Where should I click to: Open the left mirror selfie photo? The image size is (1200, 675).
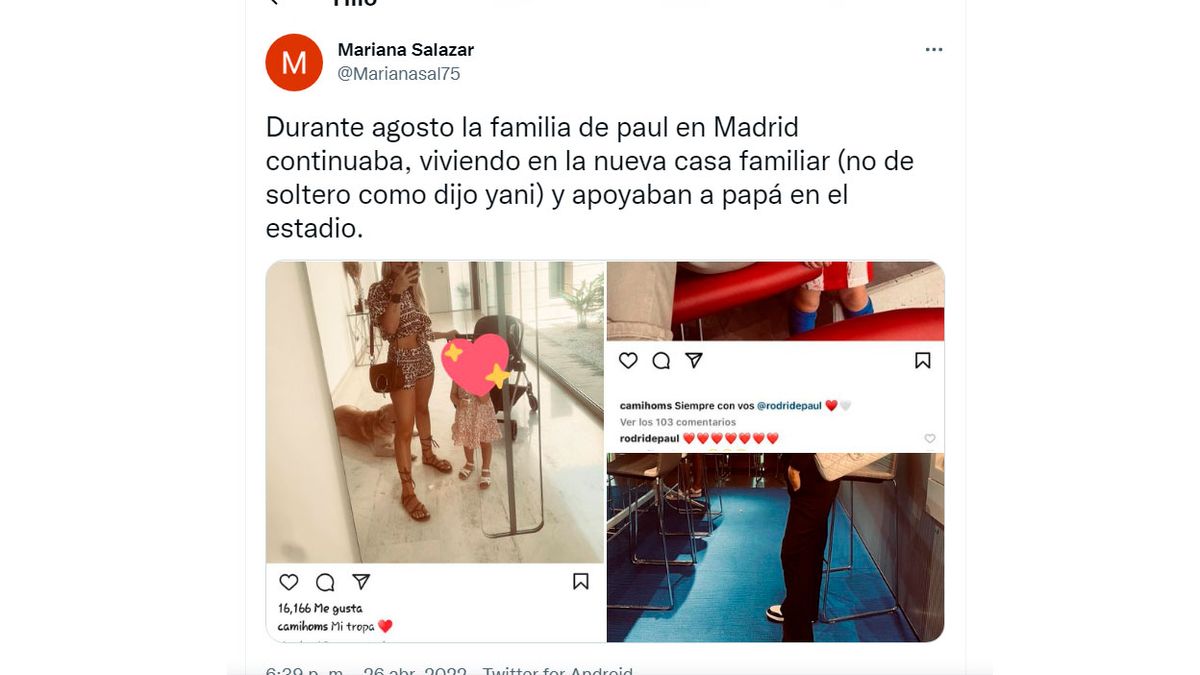click(435, 412)
